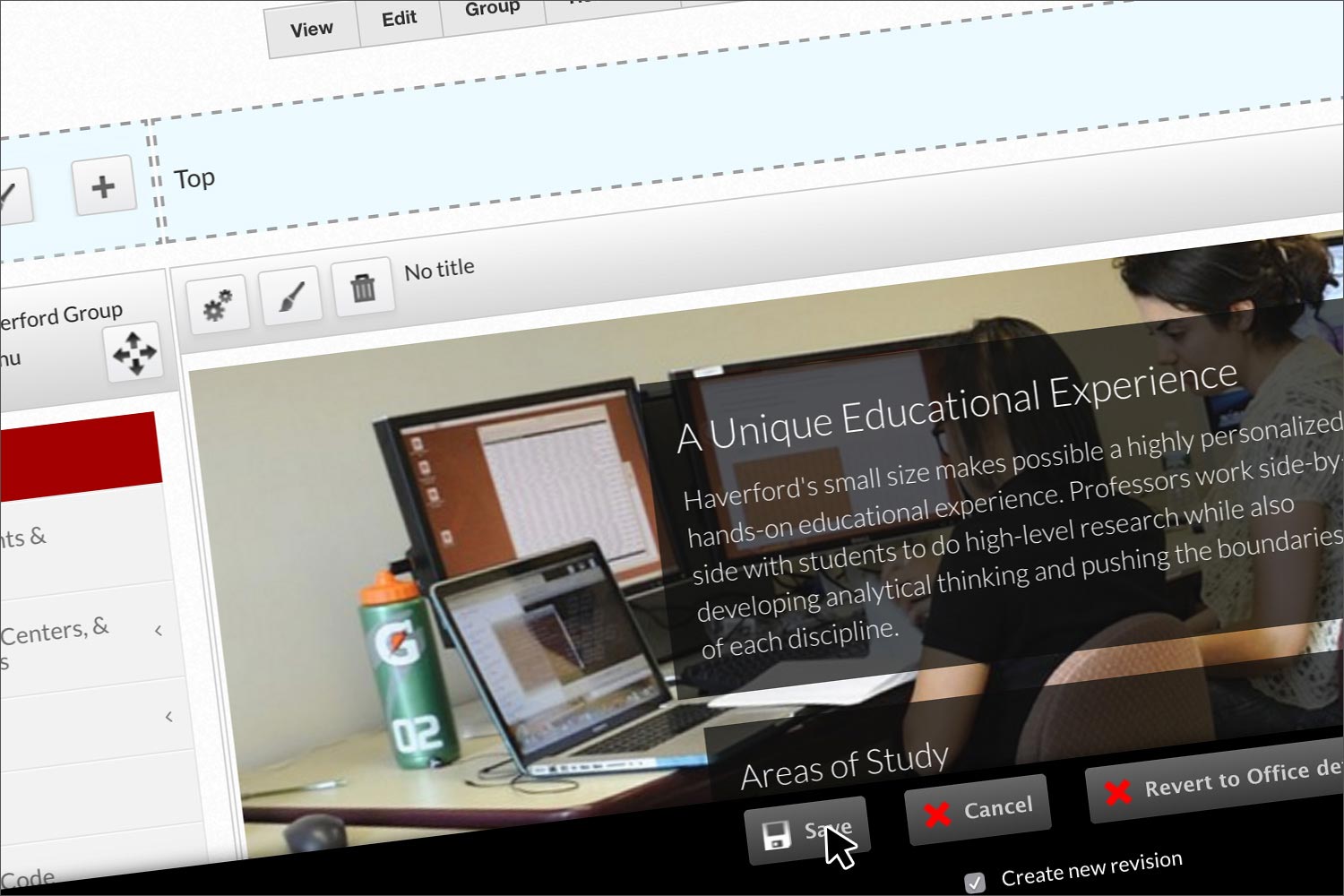Click the four-arrow move handle
This screenshot has width=1344, height=896.
coord(134,352)
